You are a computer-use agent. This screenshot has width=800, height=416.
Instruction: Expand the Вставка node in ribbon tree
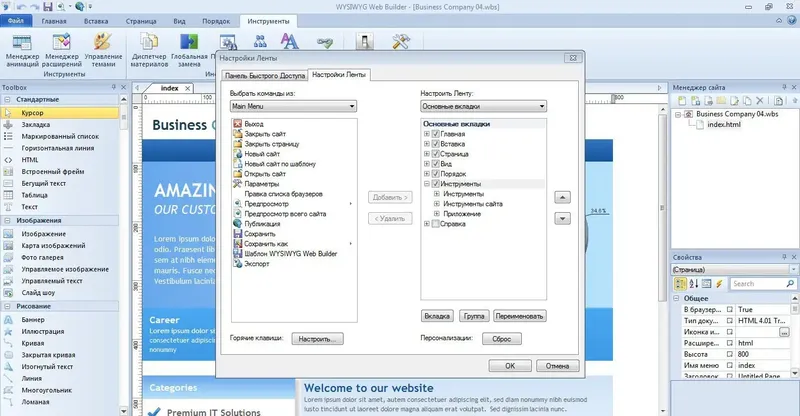427,144
